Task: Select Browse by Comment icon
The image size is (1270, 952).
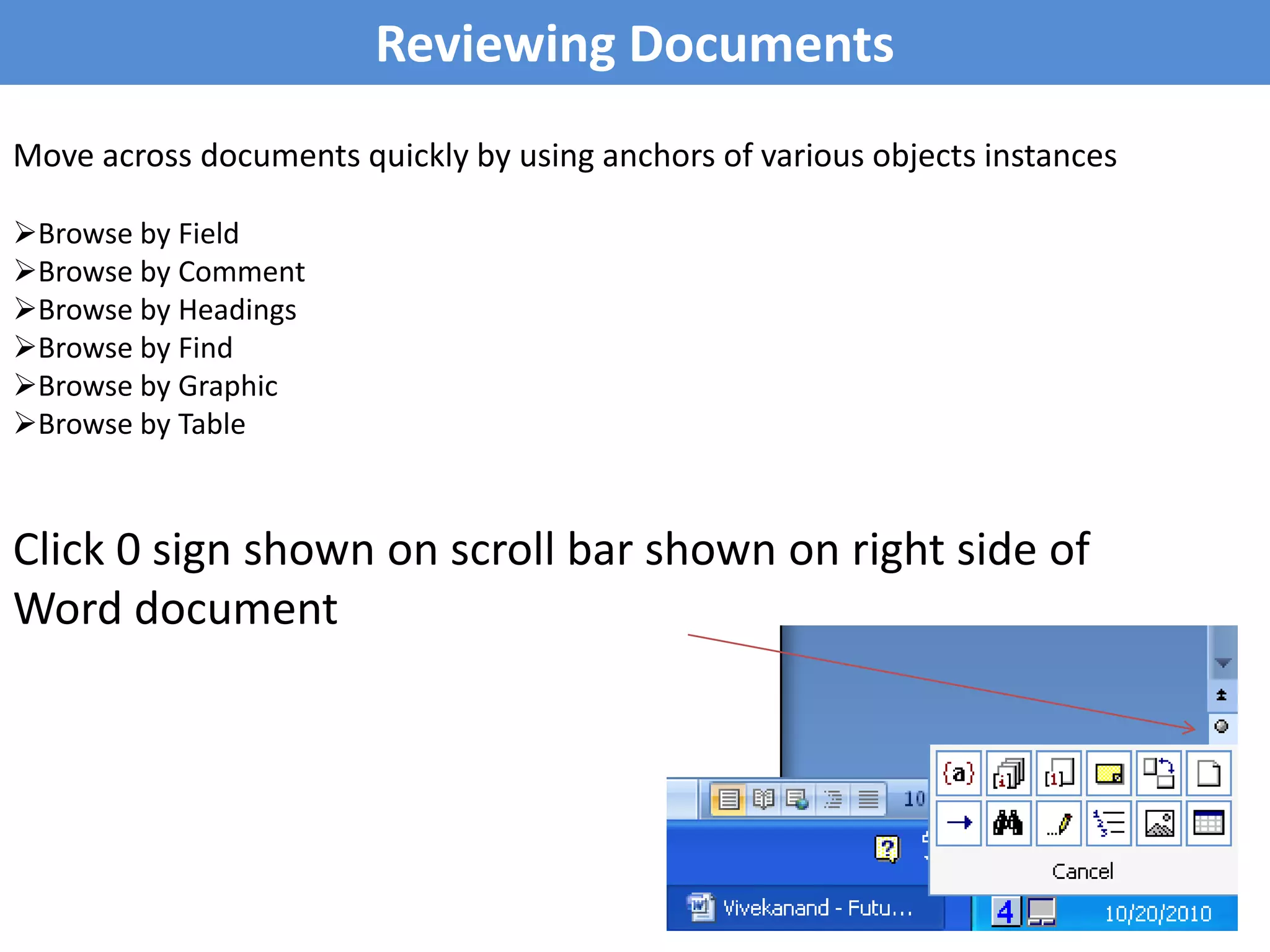Action: click(1109, 773)
